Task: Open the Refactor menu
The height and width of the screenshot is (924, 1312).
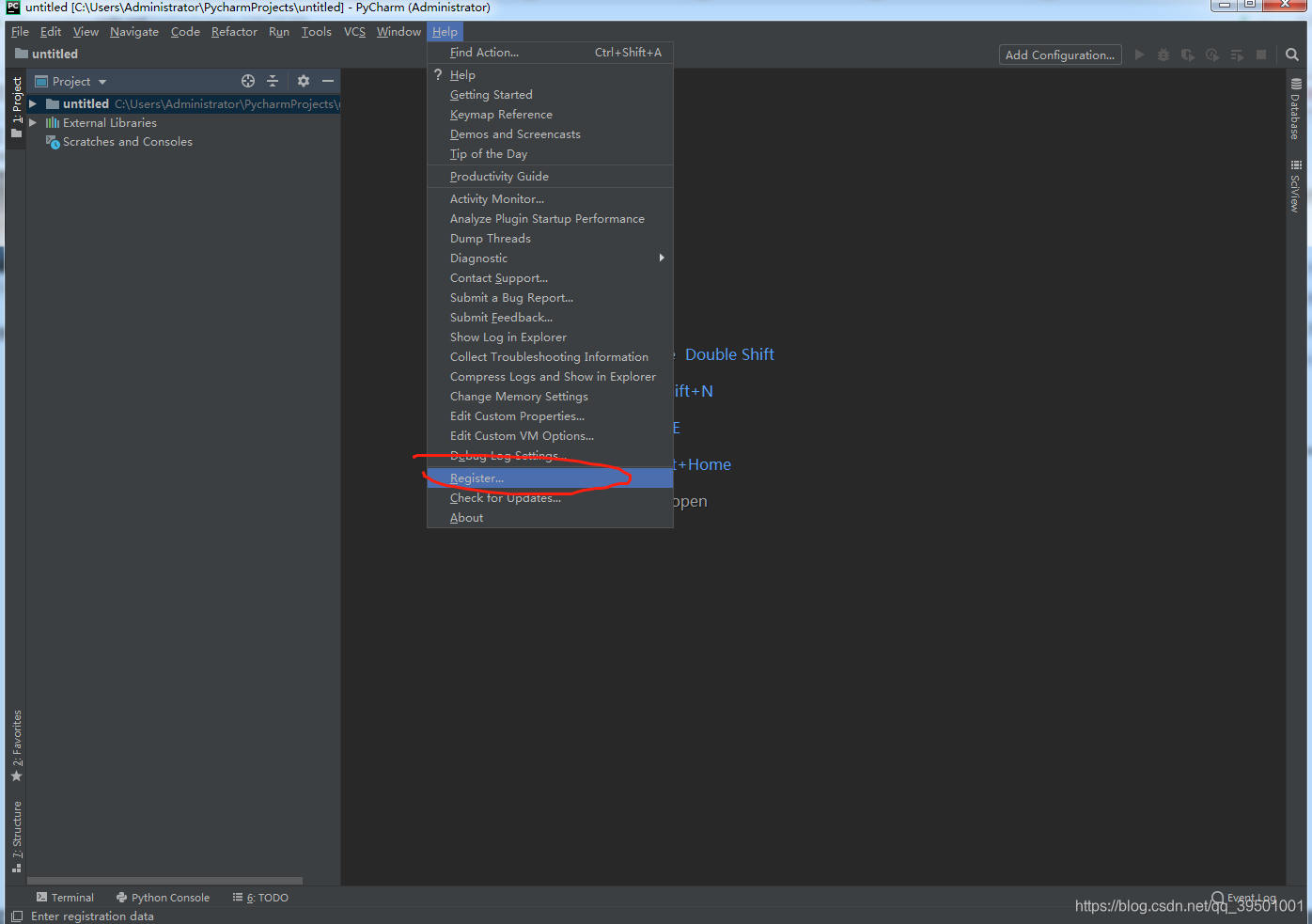Action: (x=234, y=32)
